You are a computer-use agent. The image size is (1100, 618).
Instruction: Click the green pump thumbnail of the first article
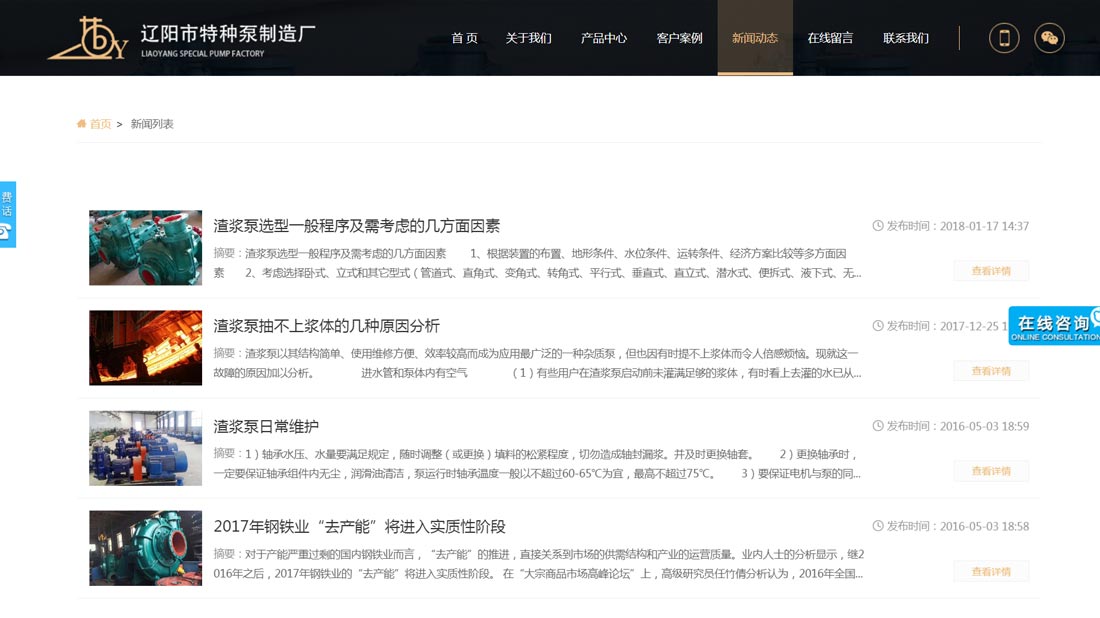click(x=145, y=247)
